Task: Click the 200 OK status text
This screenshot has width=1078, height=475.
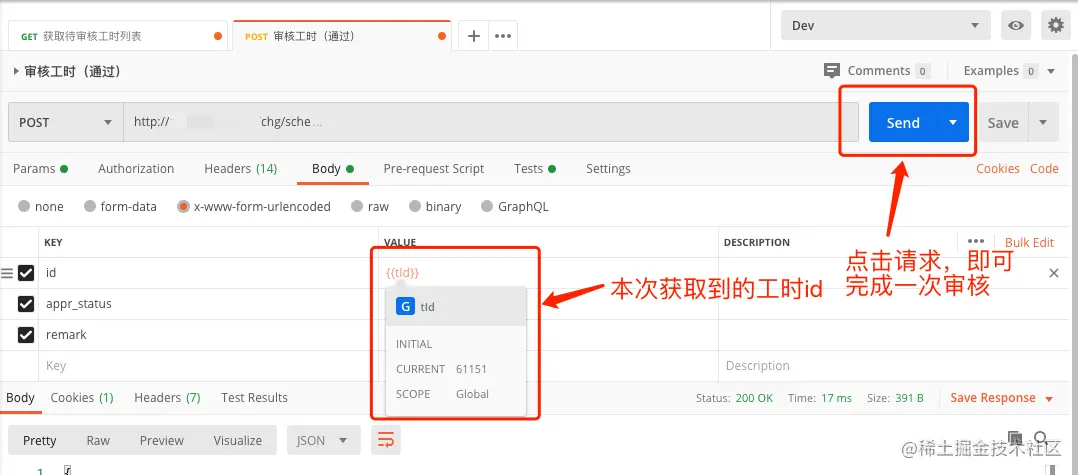Action: [755, 398]
